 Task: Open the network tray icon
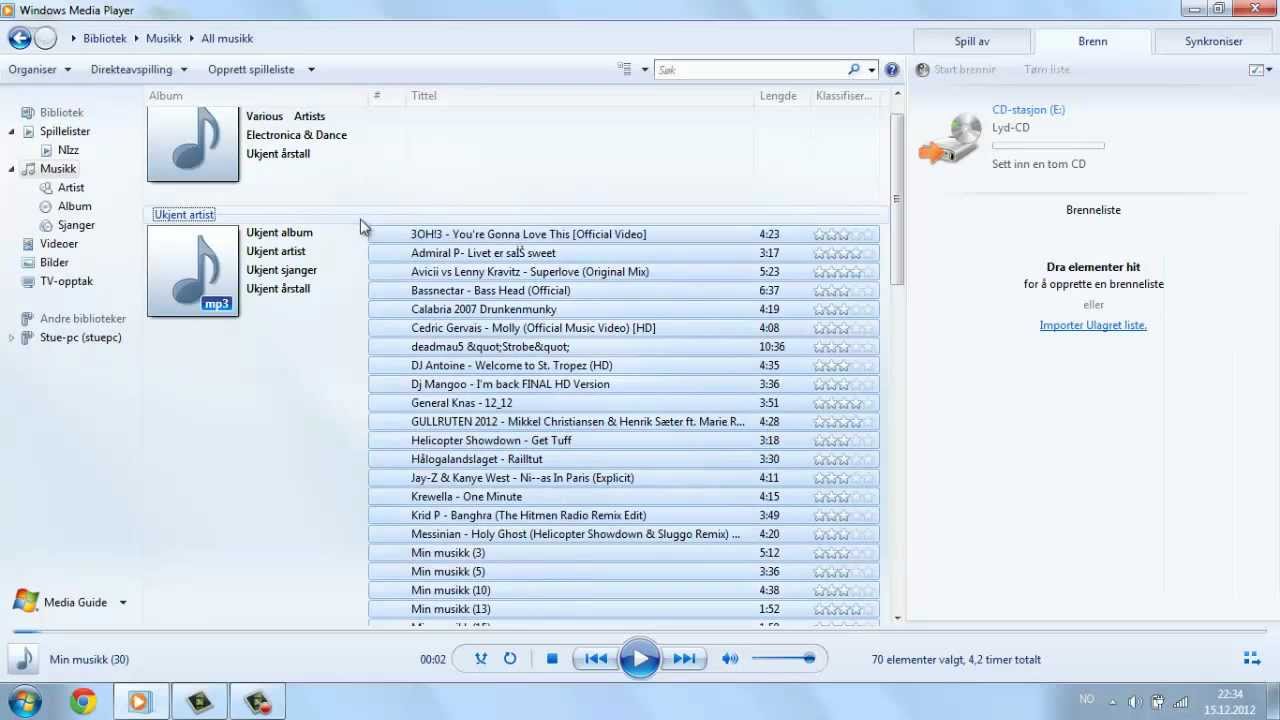point(1181,701)
